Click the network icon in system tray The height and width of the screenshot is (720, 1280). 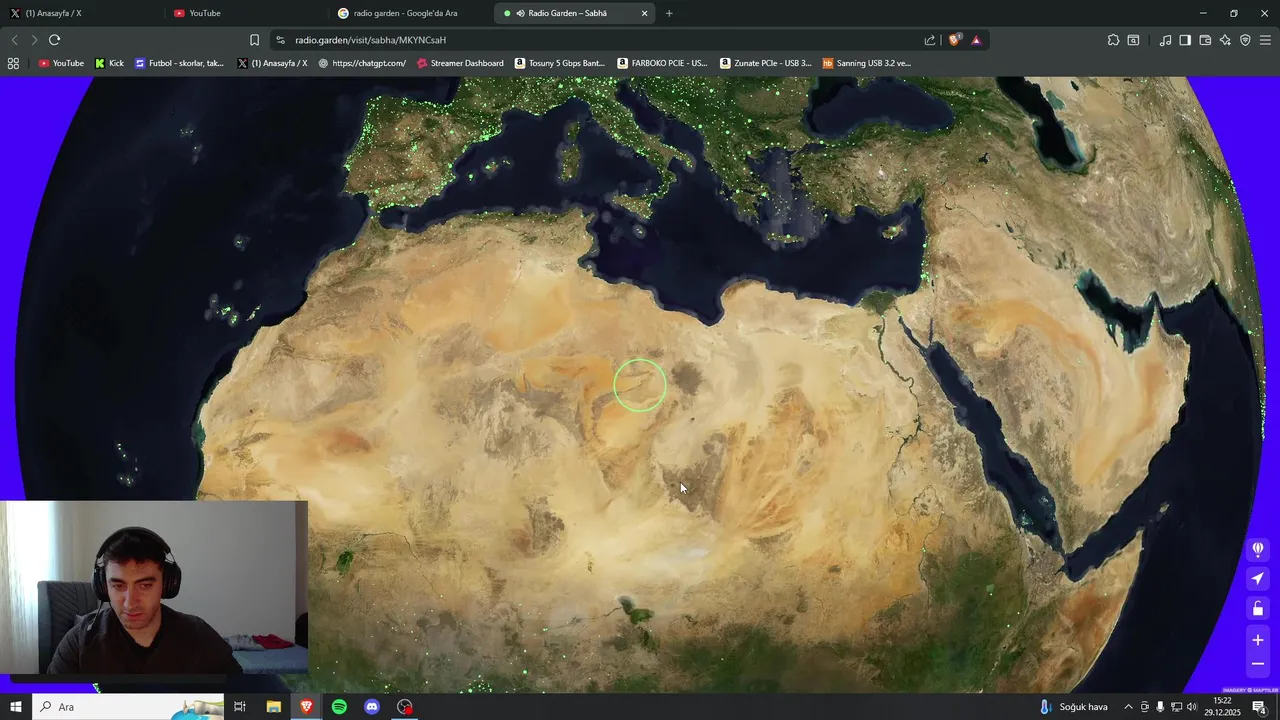coord(1176,707)
